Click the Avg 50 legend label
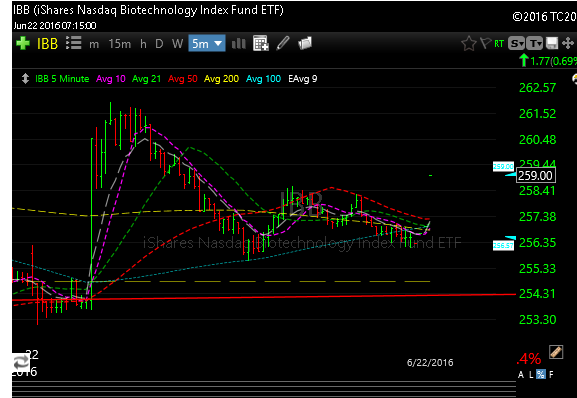 (183, 79)
